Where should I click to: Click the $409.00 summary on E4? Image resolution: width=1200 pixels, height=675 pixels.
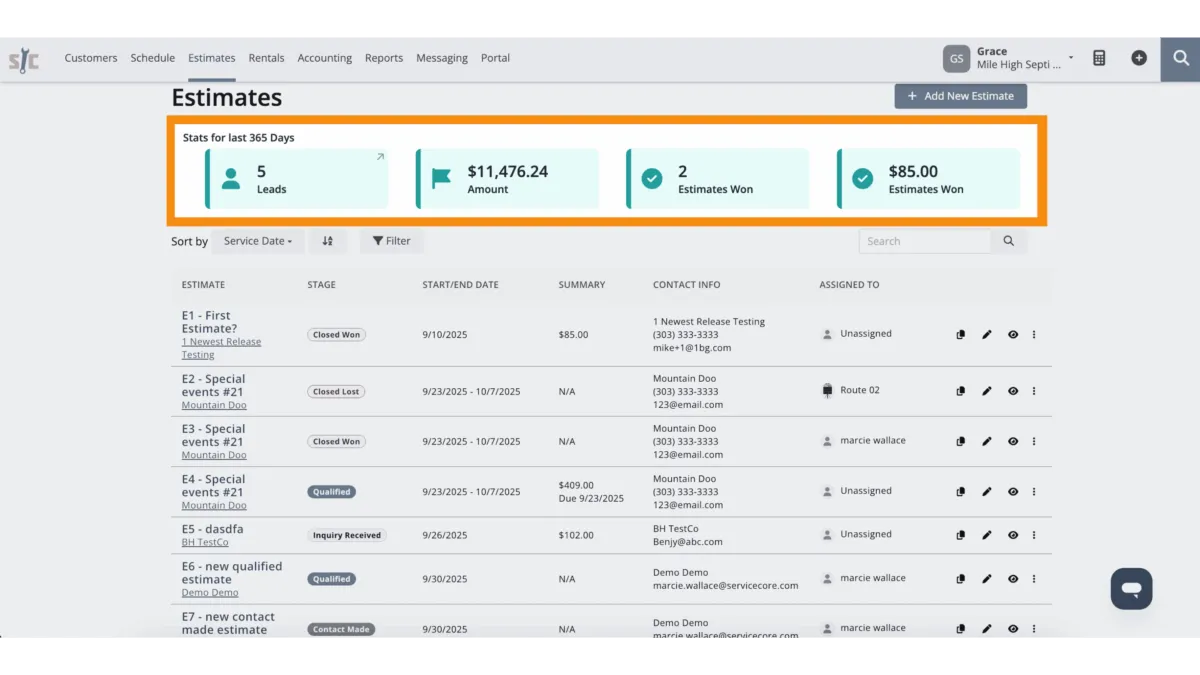pyautogui.click(x=576, y=485)
